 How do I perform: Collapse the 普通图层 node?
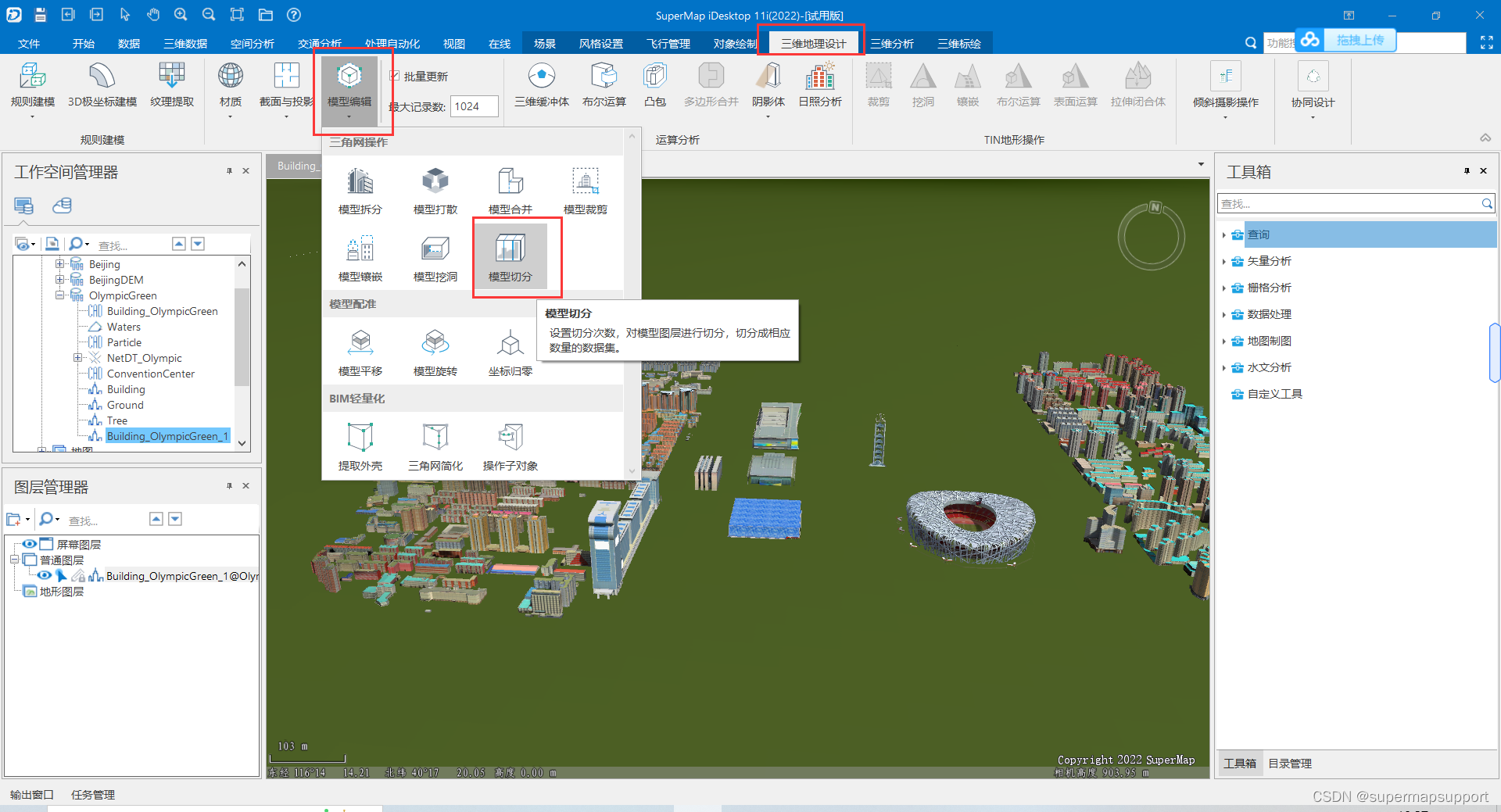[x=14, y=560]
